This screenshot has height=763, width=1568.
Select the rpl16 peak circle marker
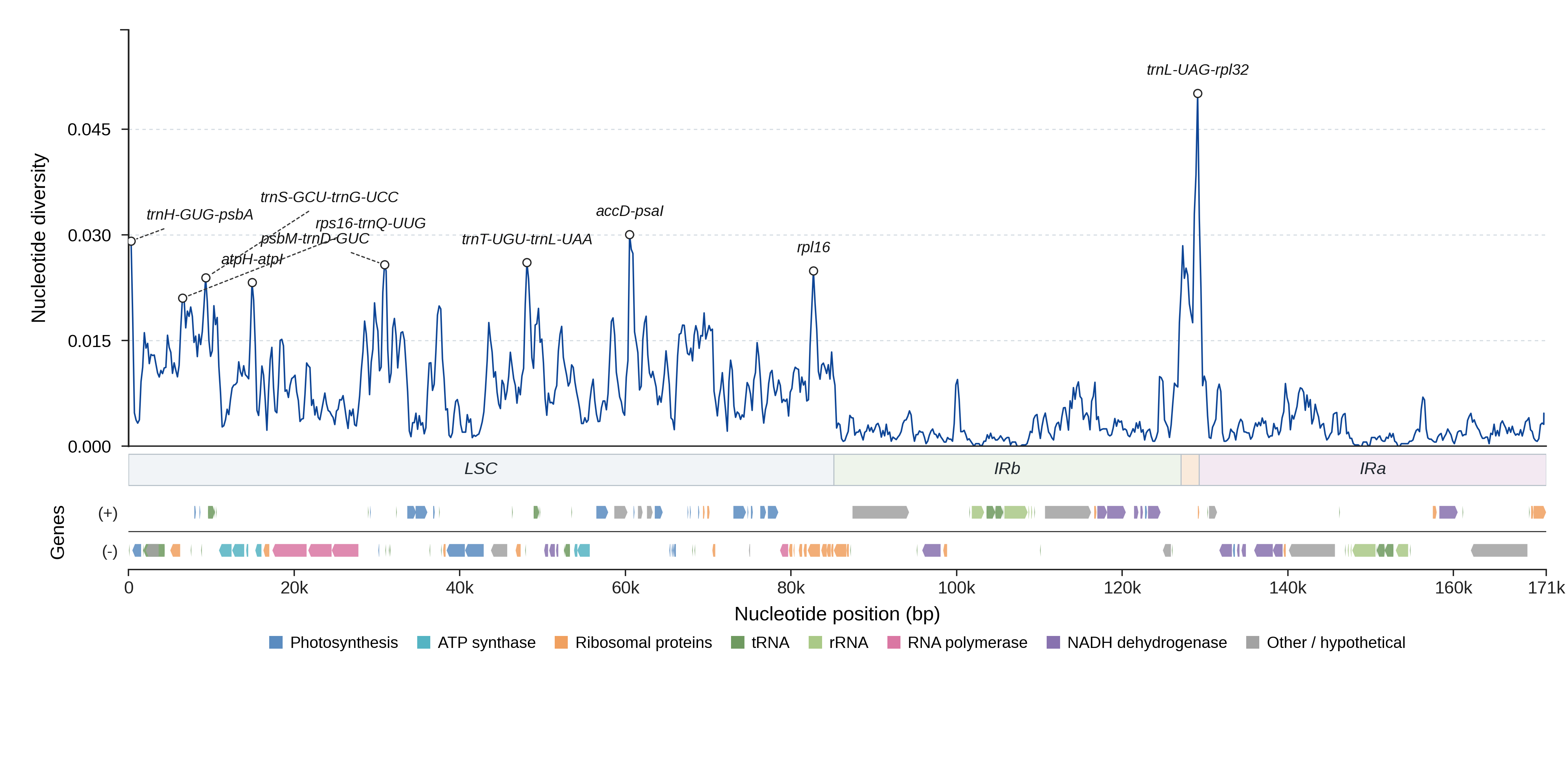813,271
